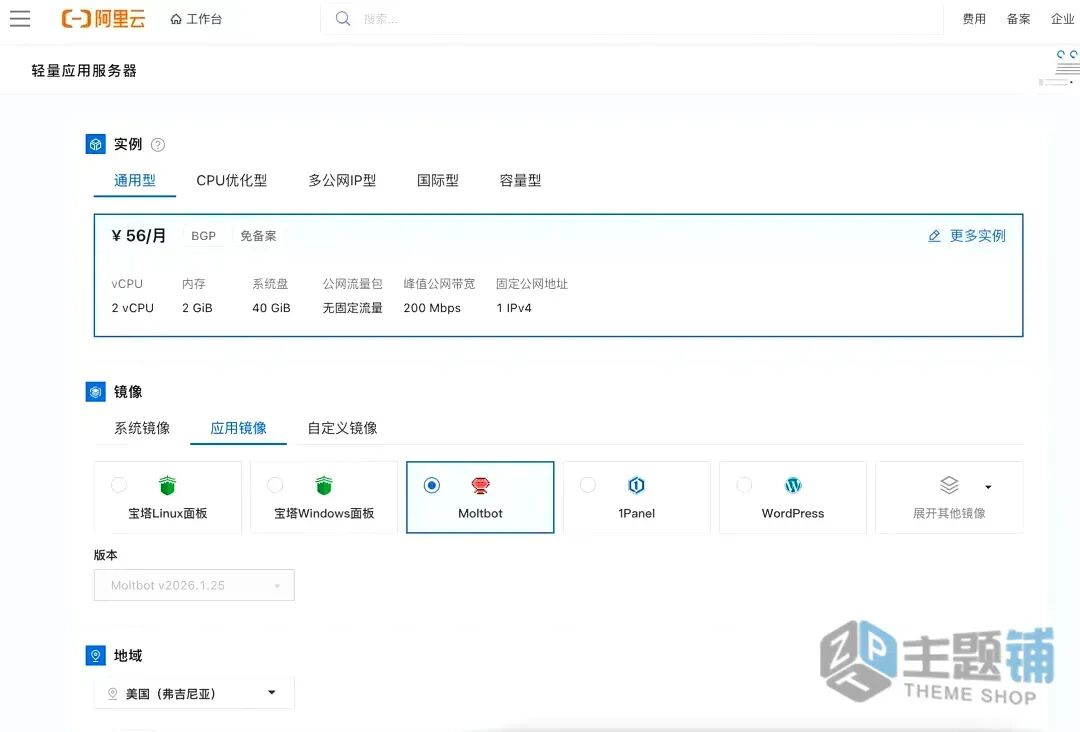Select 宝塔Linux面板 radio button
The width and height of the screenshot is (1080, 732).
119,485
